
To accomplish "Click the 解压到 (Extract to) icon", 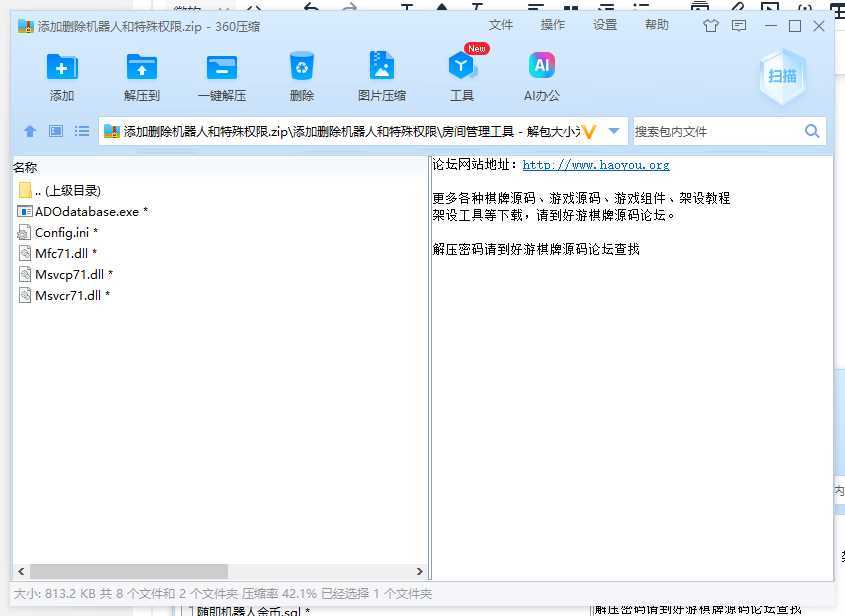I will [x=142, y=67].
